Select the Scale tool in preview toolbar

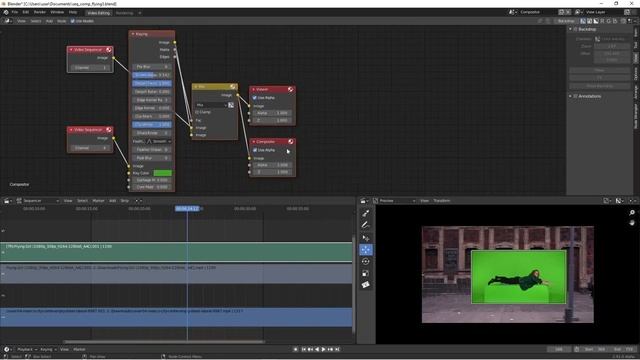pyautogui.click(x=366, y=273)
